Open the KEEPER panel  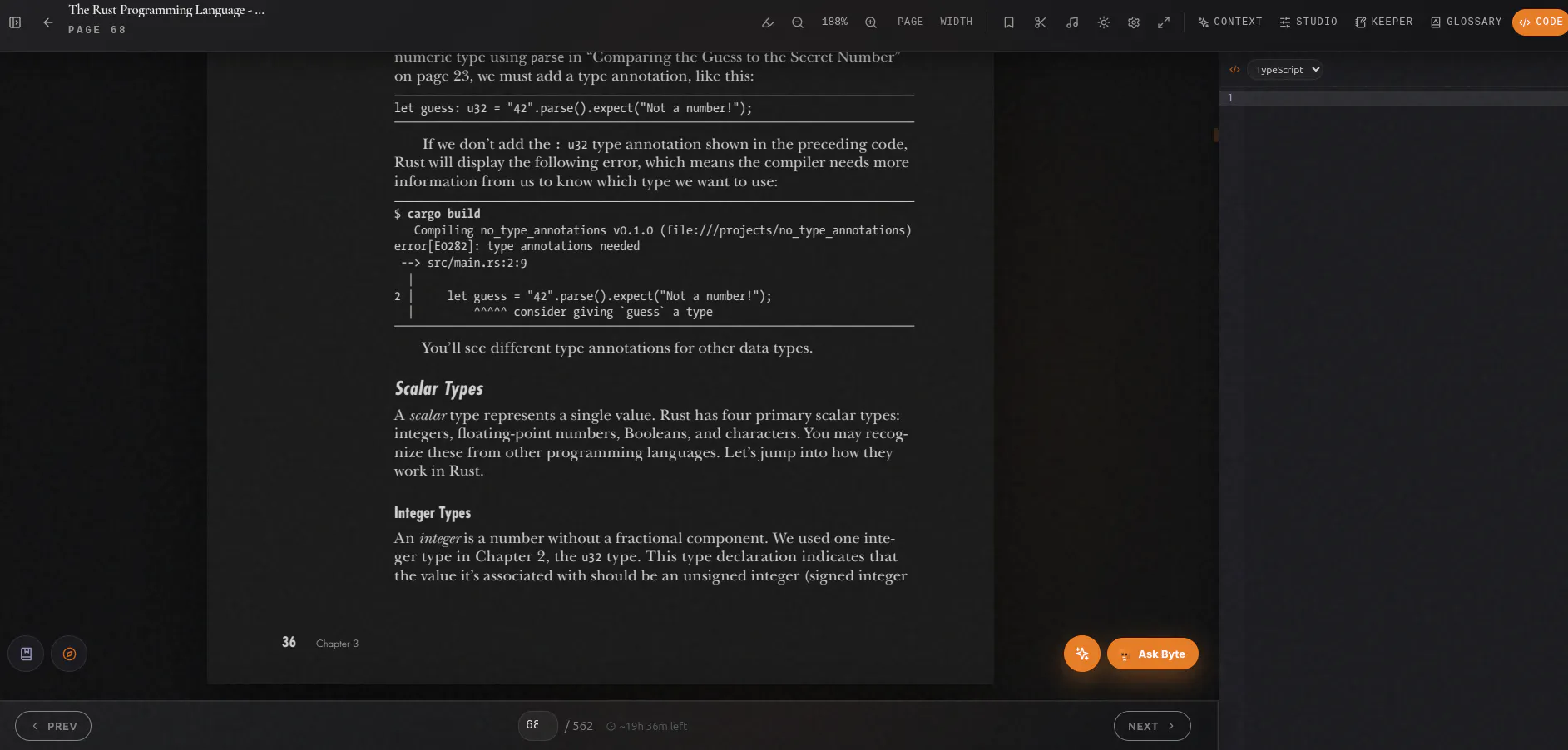(1384, 22)
